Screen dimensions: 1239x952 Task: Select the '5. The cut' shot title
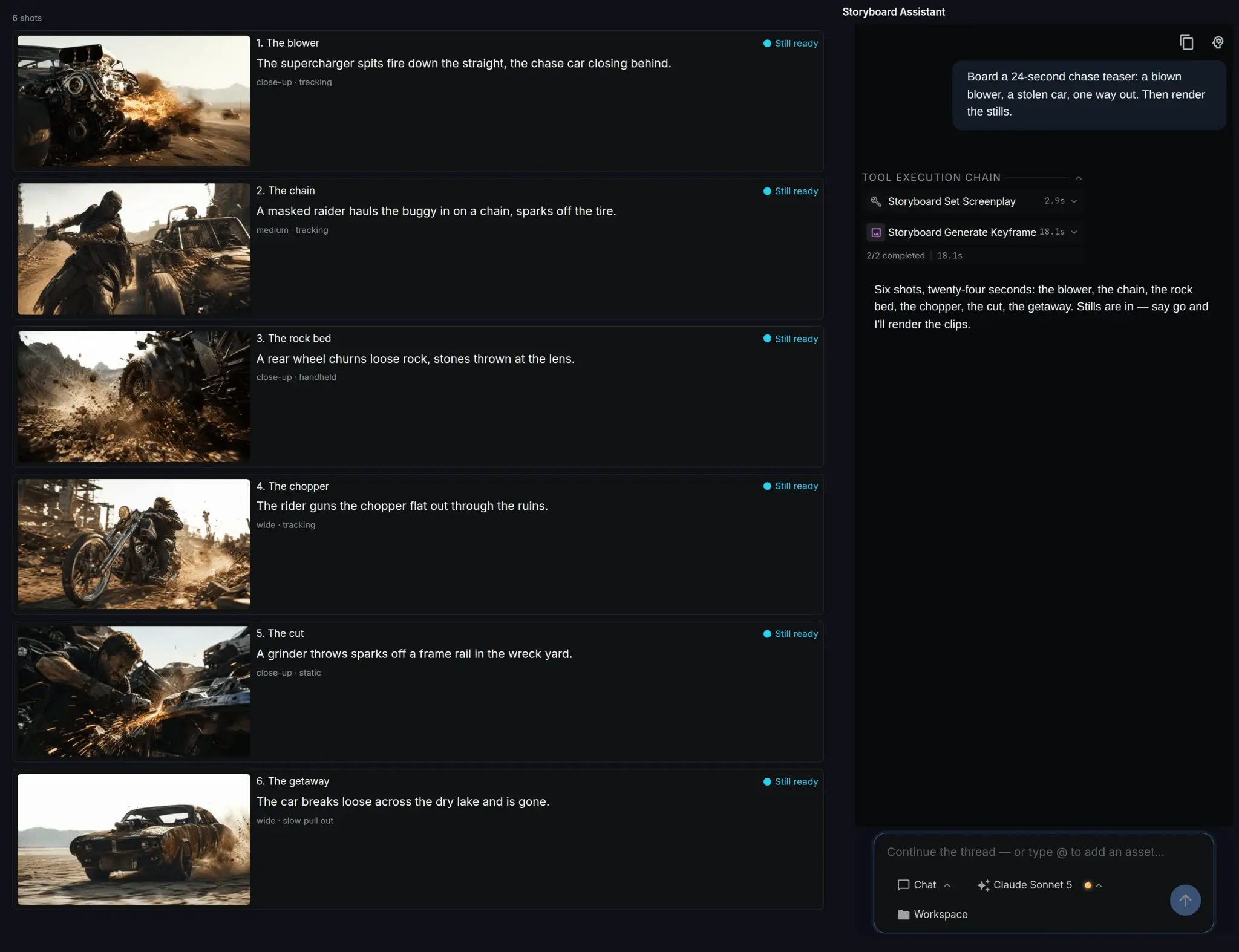coord(280,633)
